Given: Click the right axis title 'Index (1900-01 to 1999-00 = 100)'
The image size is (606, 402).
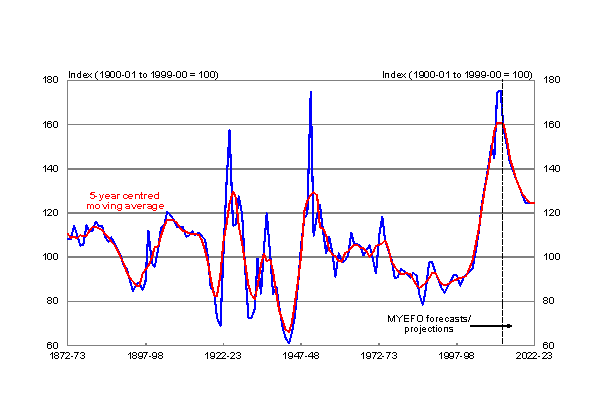Looking at the screenshot, I should click(457, 75).
